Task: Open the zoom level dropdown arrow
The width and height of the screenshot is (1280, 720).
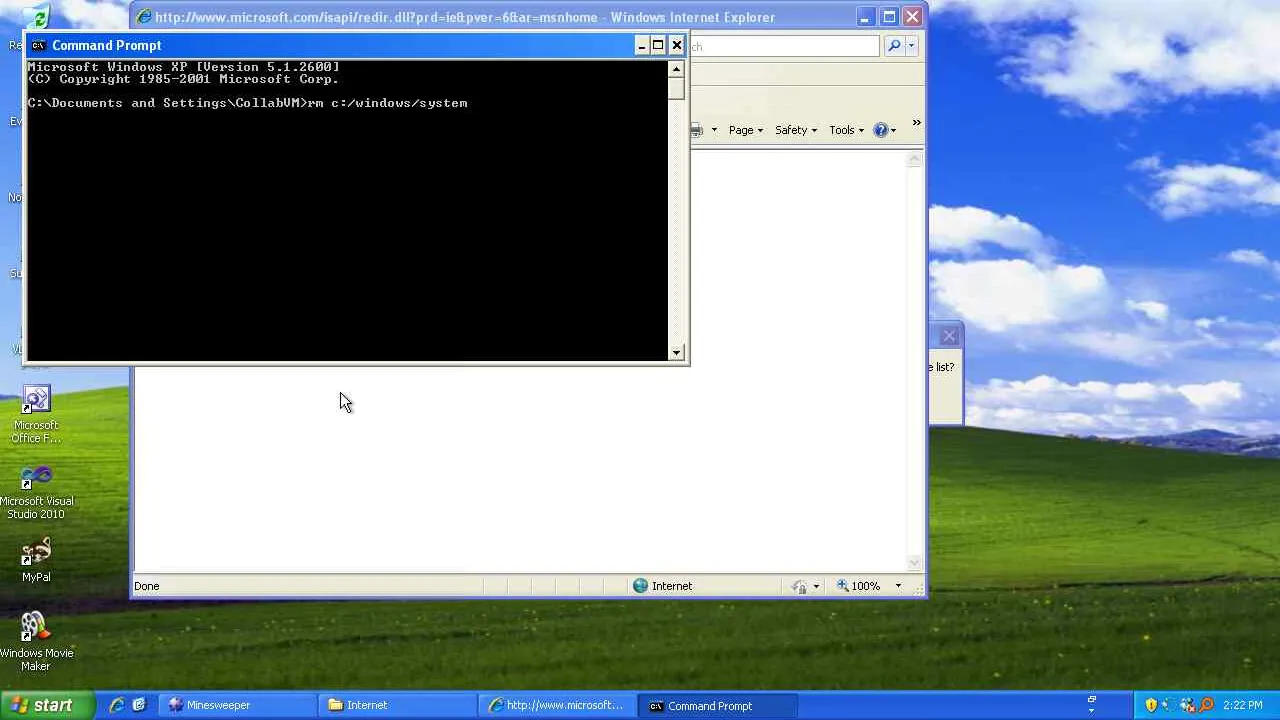Action: (x=898, y=586)
